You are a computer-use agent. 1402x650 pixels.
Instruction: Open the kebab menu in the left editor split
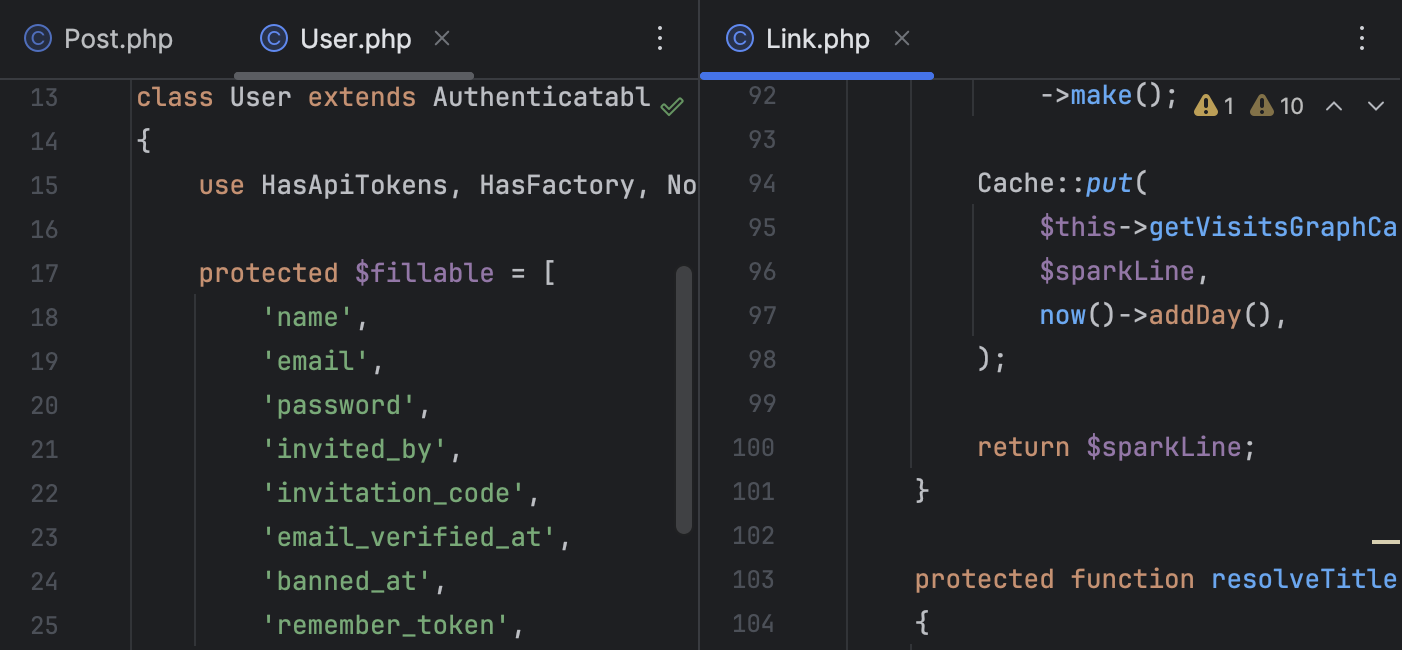[x=660, y=38]
